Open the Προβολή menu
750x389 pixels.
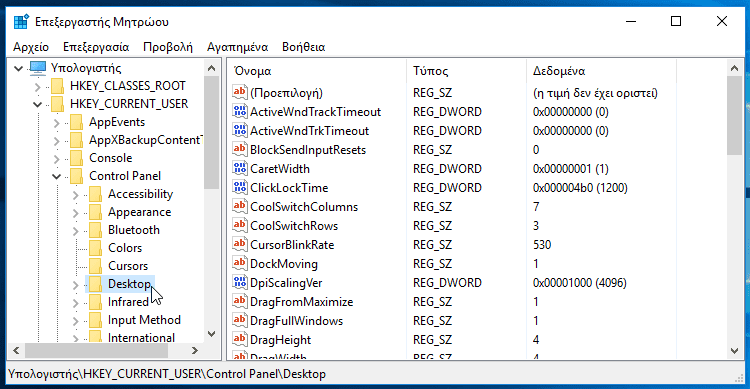coord(168,47)
